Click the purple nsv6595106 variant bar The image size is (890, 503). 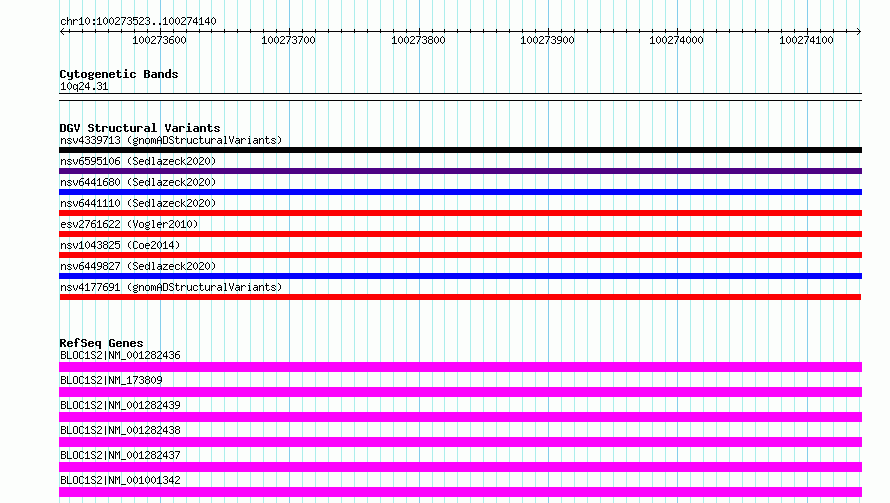click(x=460, y=171)
